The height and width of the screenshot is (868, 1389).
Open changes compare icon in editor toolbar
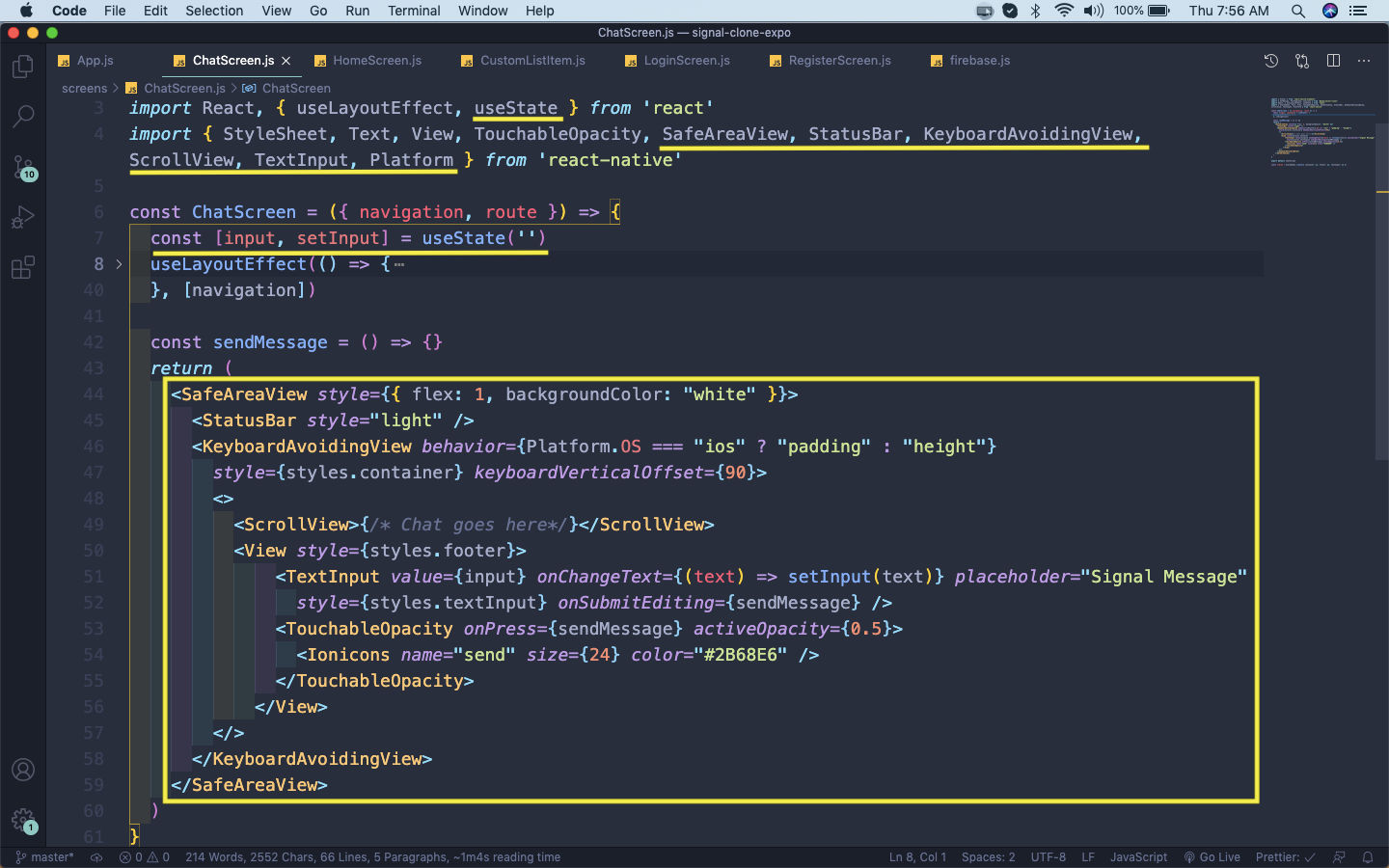coord(1302,61)
